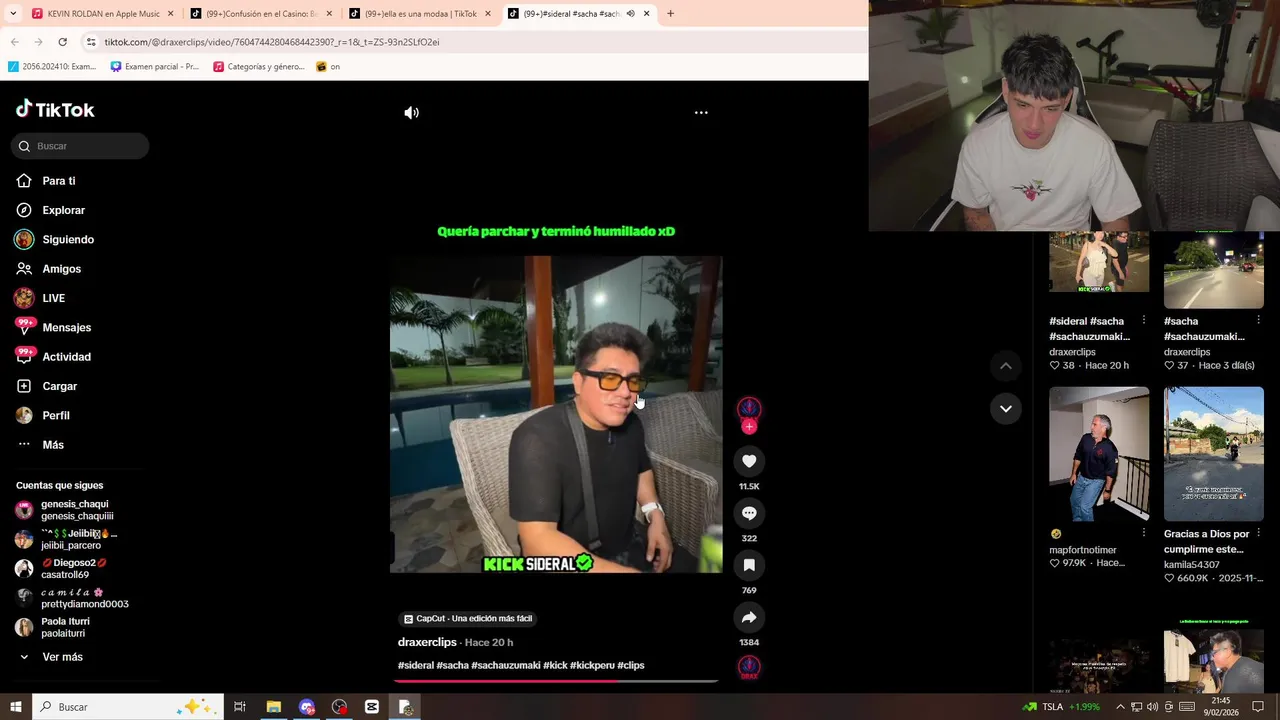Open draxerclips username under video

point(427,642)
